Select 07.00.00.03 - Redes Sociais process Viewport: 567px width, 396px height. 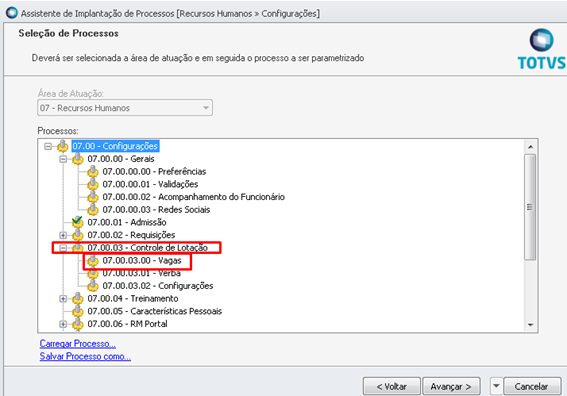[x=156, y=209]
